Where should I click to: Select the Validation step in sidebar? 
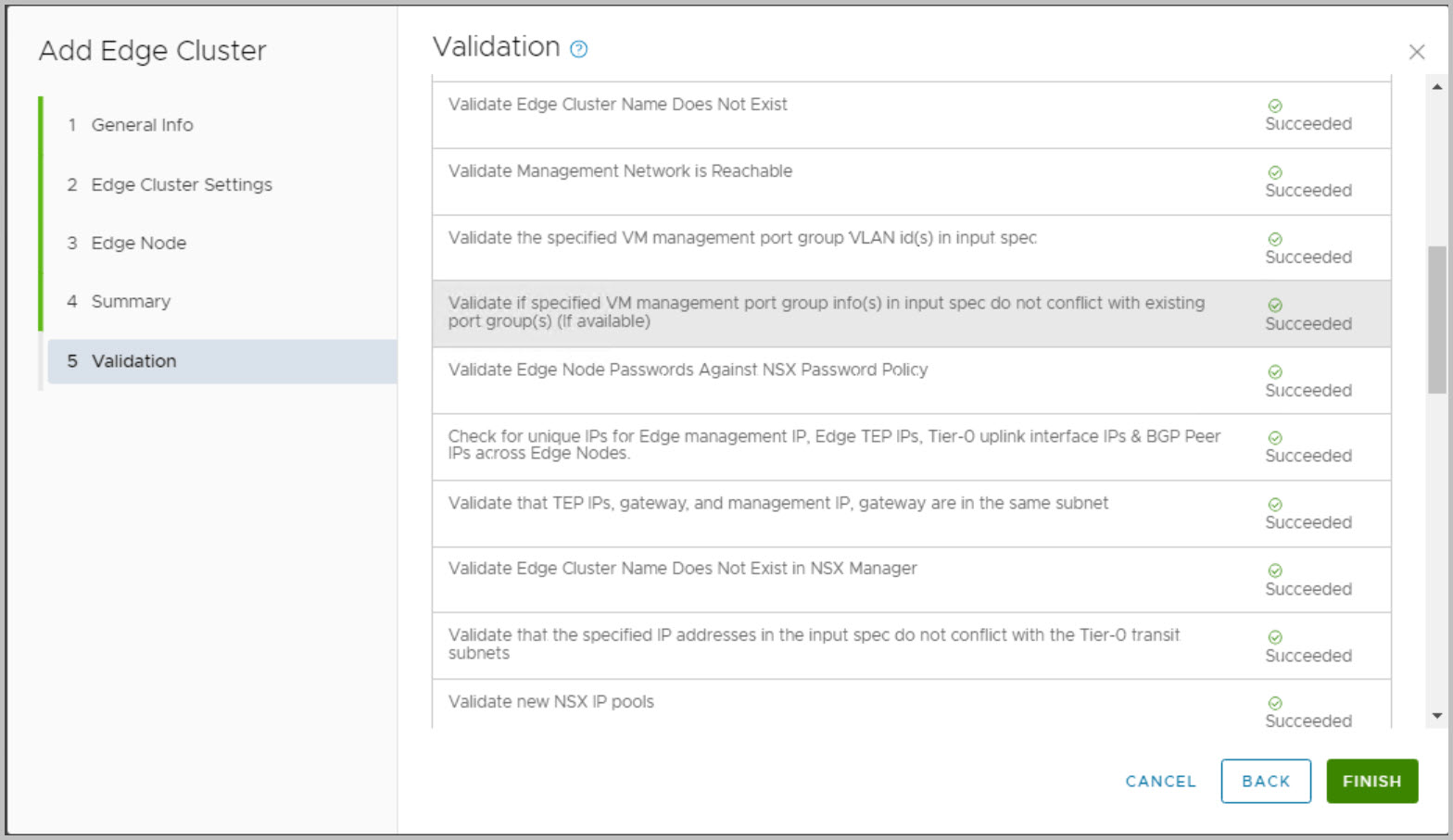click(133, 361)
